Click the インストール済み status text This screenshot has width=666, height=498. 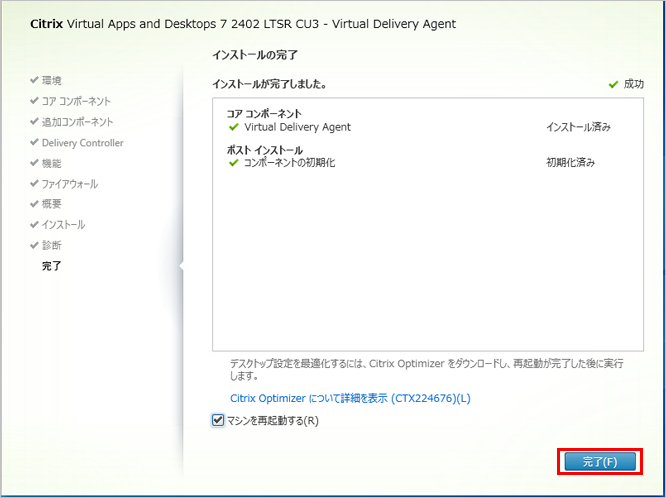coord(578,128)
